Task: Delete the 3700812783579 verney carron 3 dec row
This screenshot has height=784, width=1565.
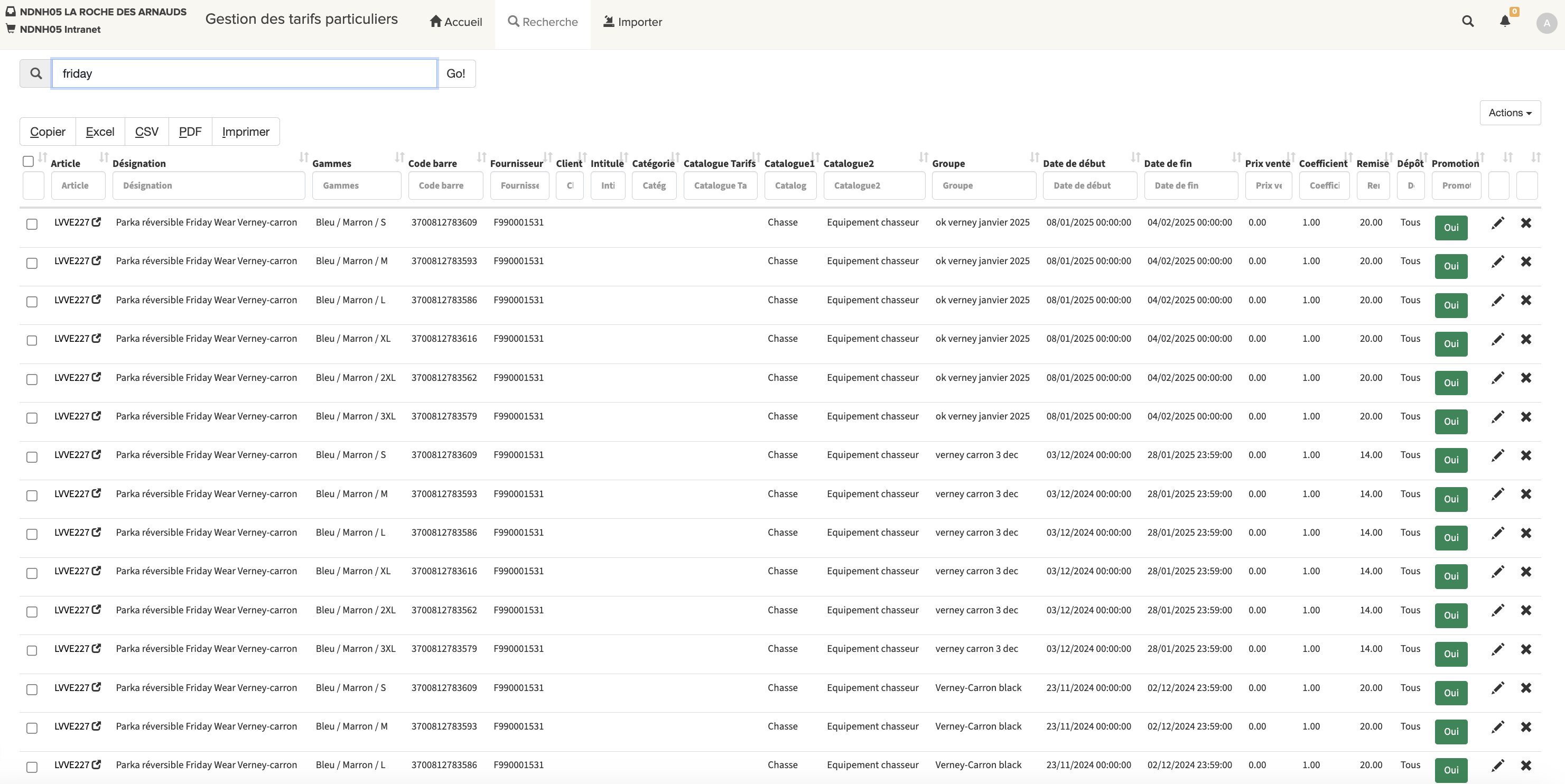Action: click(x=1526, y=650)
